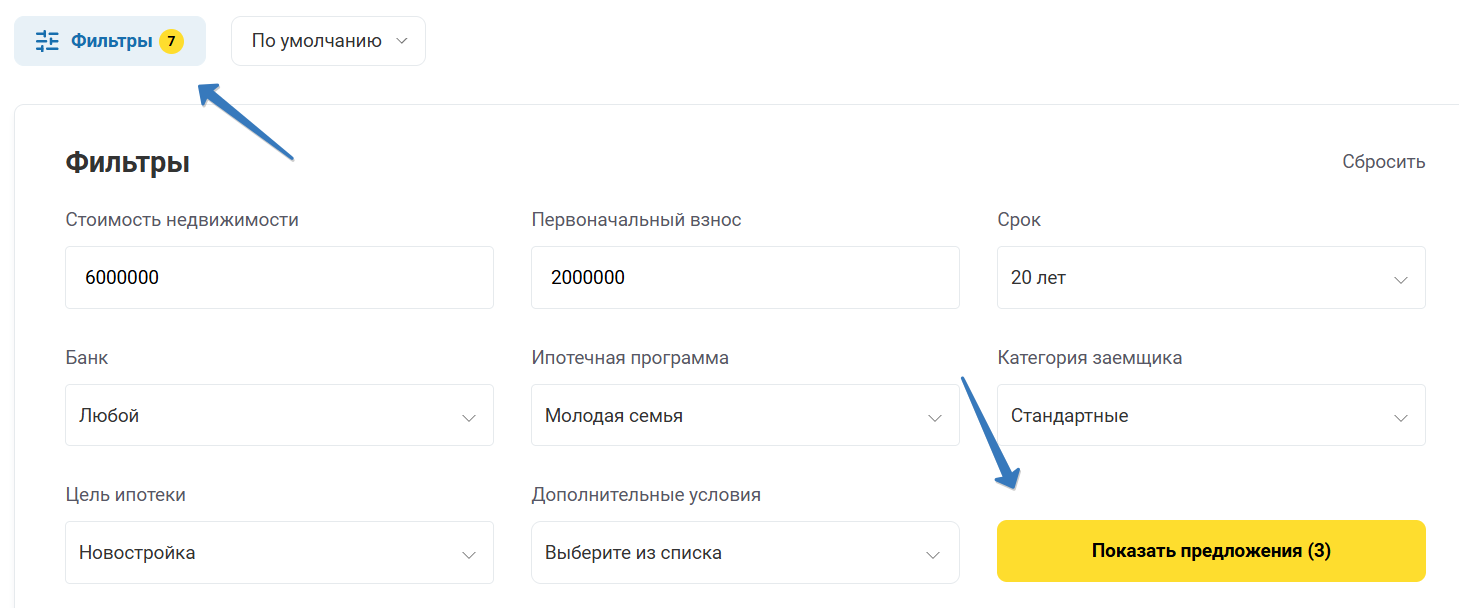Click the Фильтры panel heading
The image size is (1459, 608).
[x=127, y=162]
